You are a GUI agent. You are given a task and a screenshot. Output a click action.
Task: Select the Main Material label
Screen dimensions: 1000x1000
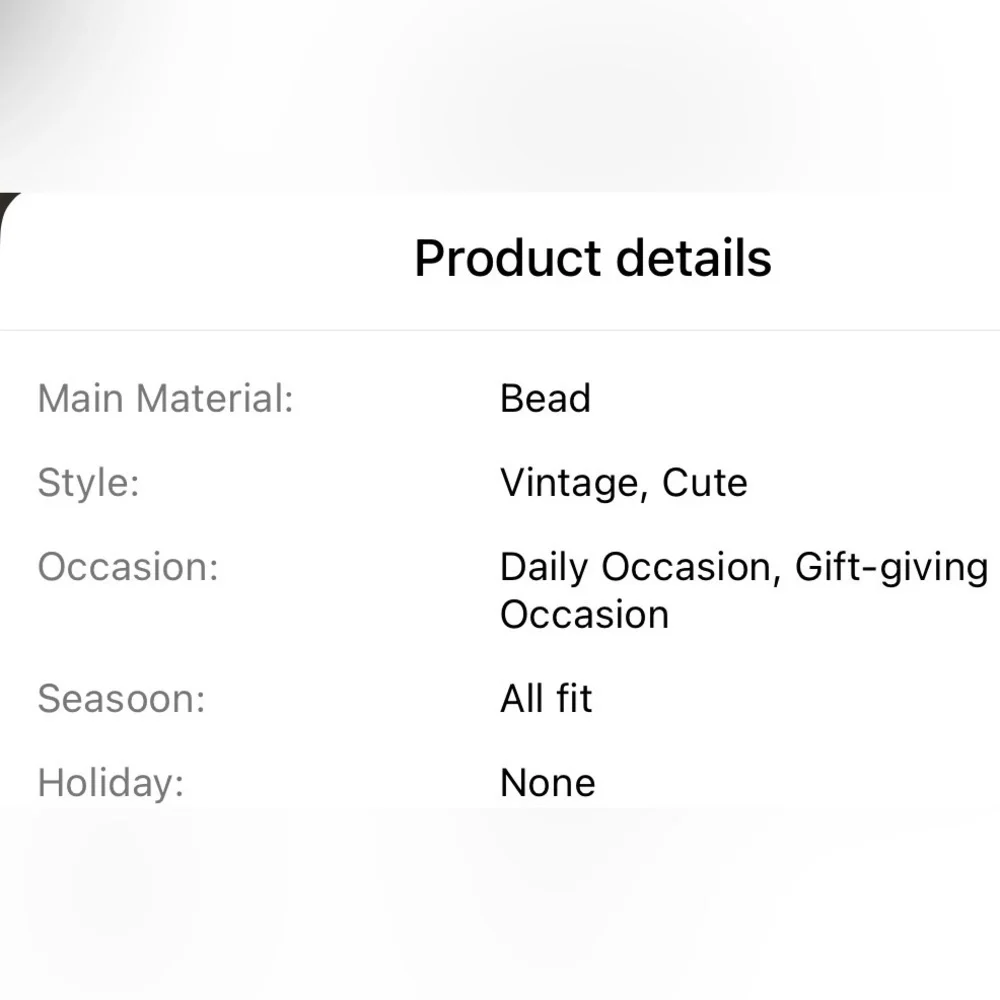[x=166, y=399]
